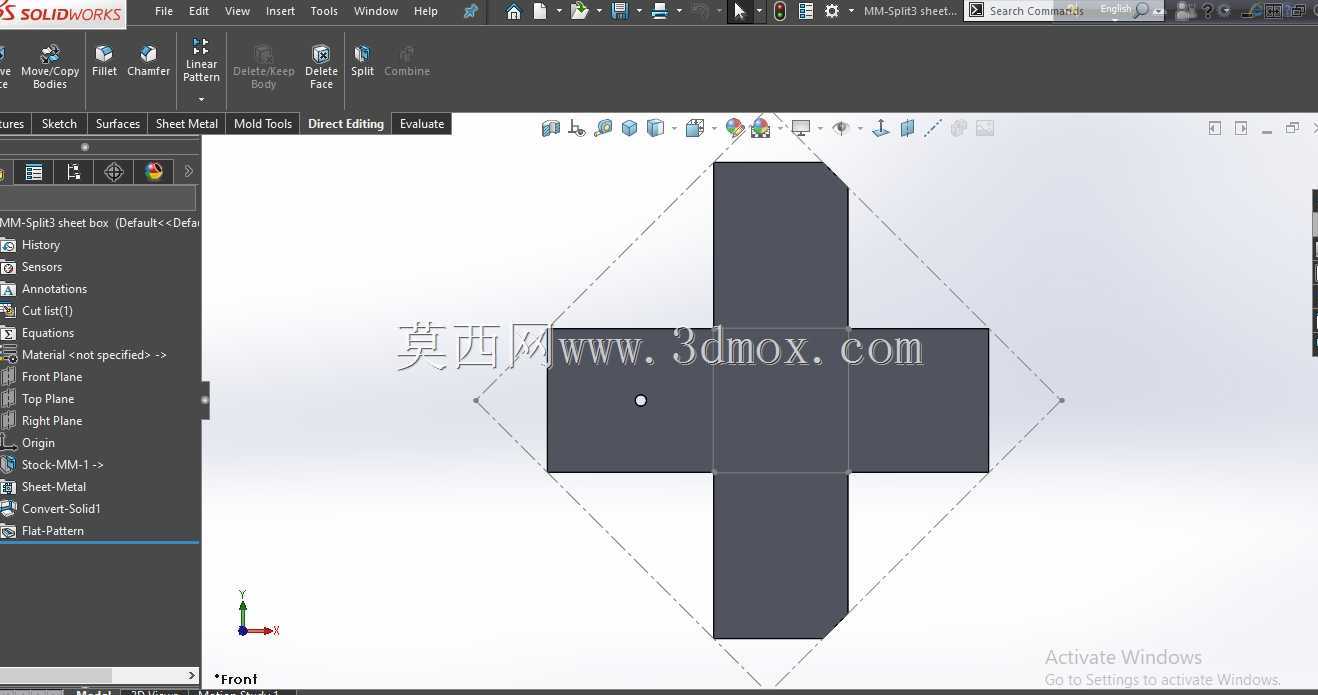Screen dimensions: 1318x695
Task: Click the Delete Face tool
Action: click(321, 66)
